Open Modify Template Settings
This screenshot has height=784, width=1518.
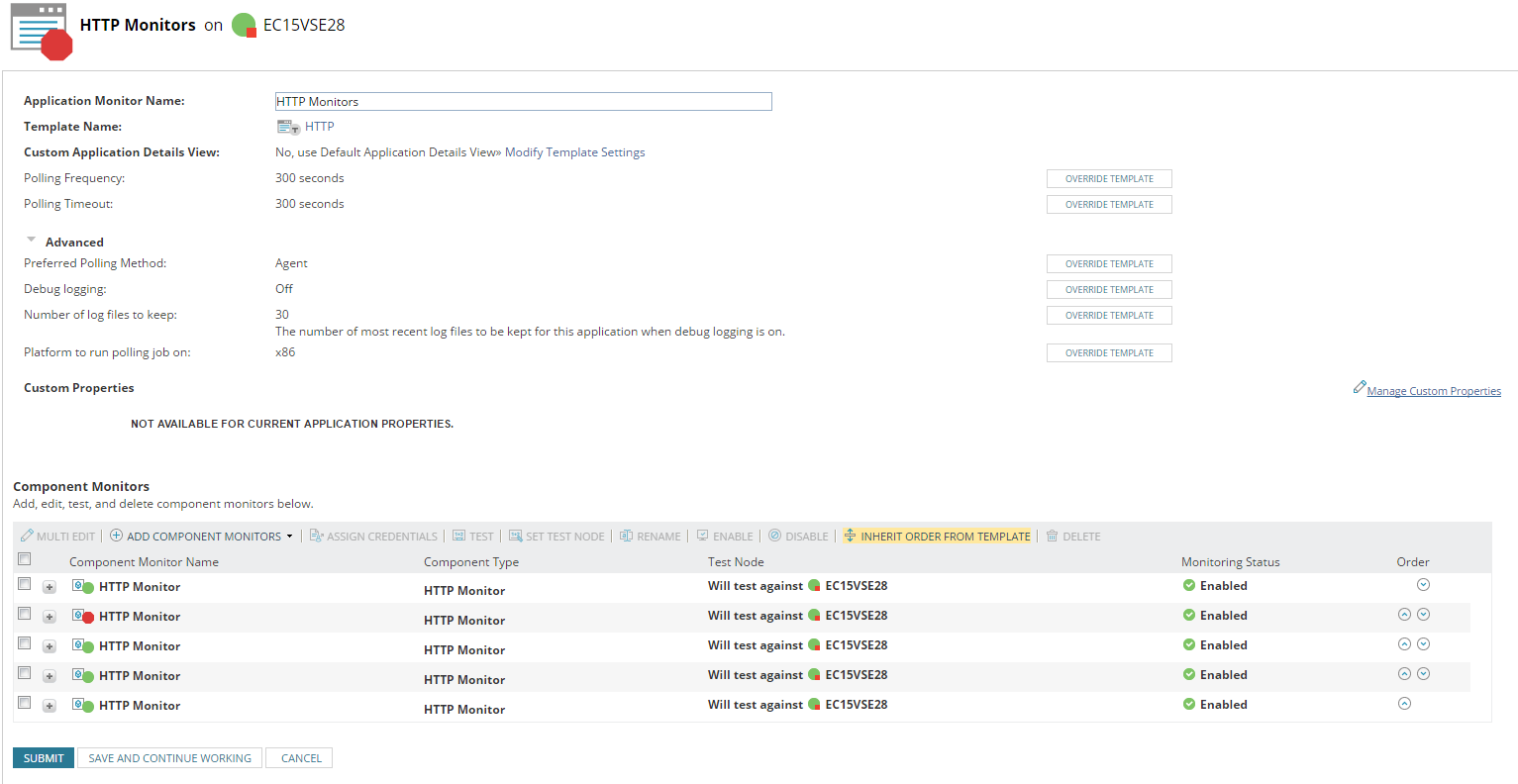575,152
